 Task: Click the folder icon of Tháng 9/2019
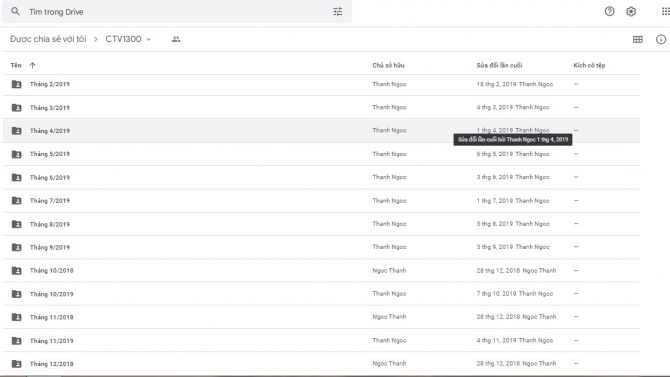[16, 247]
